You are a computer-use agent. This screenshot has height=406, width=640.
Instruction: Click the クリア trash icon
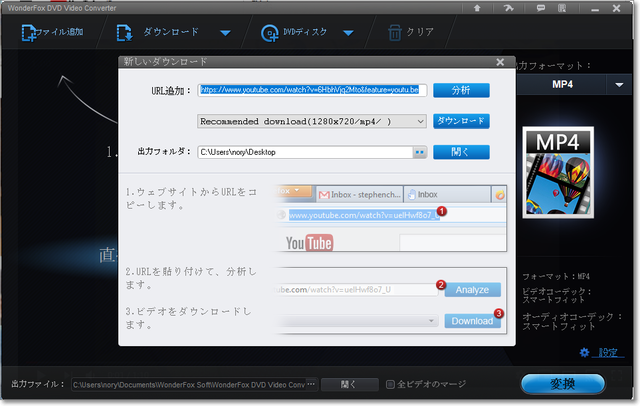[395, 32]
